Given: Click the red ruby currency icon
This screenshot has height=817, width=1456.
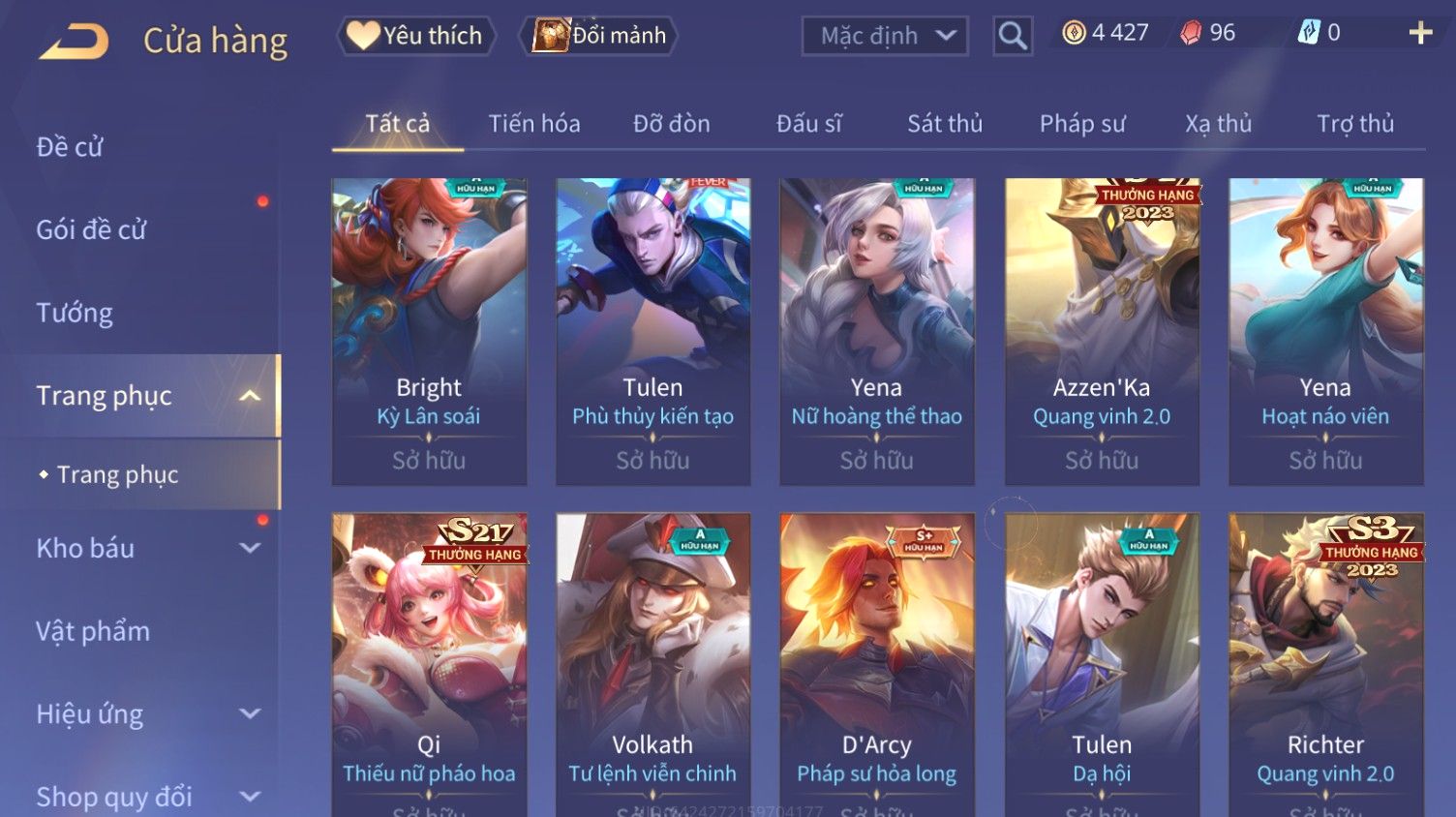Looking at the screenshot, I should [x=1191, y=33].
